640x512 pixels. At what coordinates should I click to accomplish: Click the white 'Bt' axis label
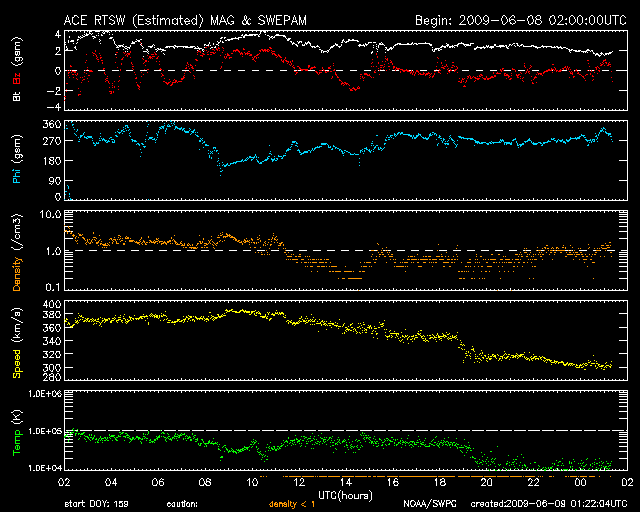click(17, 97)
